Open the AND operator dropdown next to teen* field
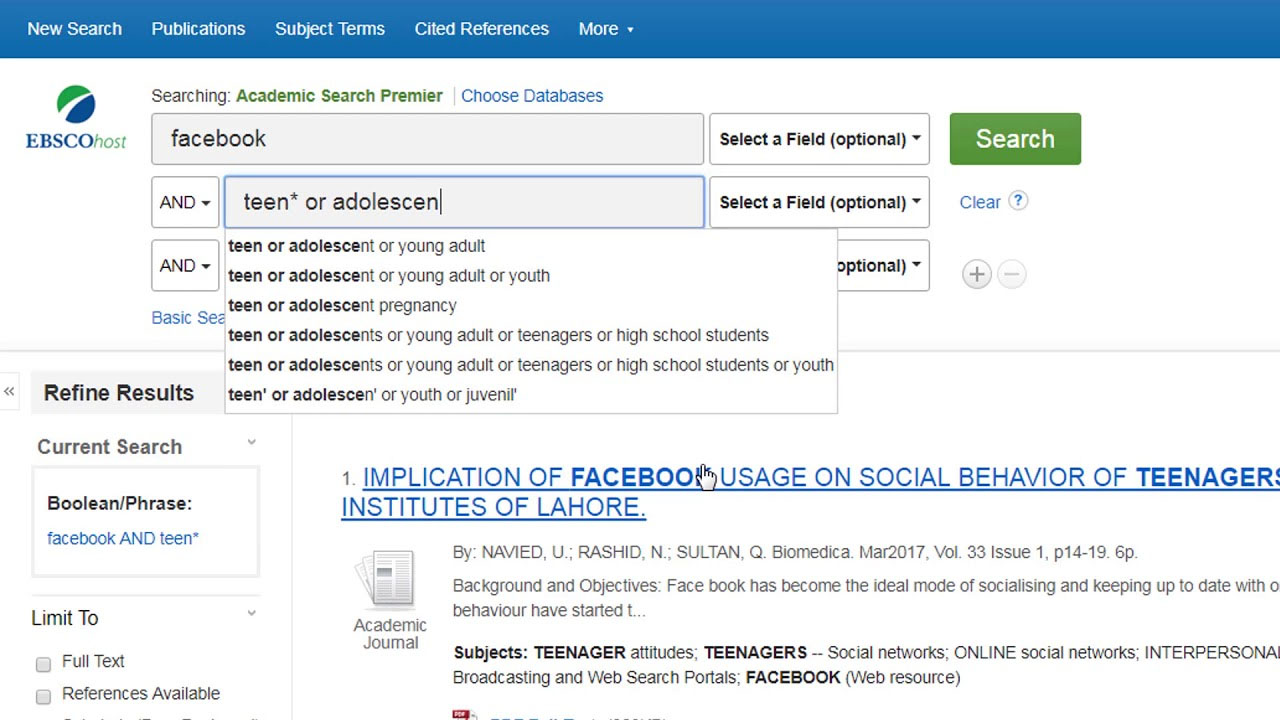The width and height of the screenshot is (1280, 720). [185, 202]
